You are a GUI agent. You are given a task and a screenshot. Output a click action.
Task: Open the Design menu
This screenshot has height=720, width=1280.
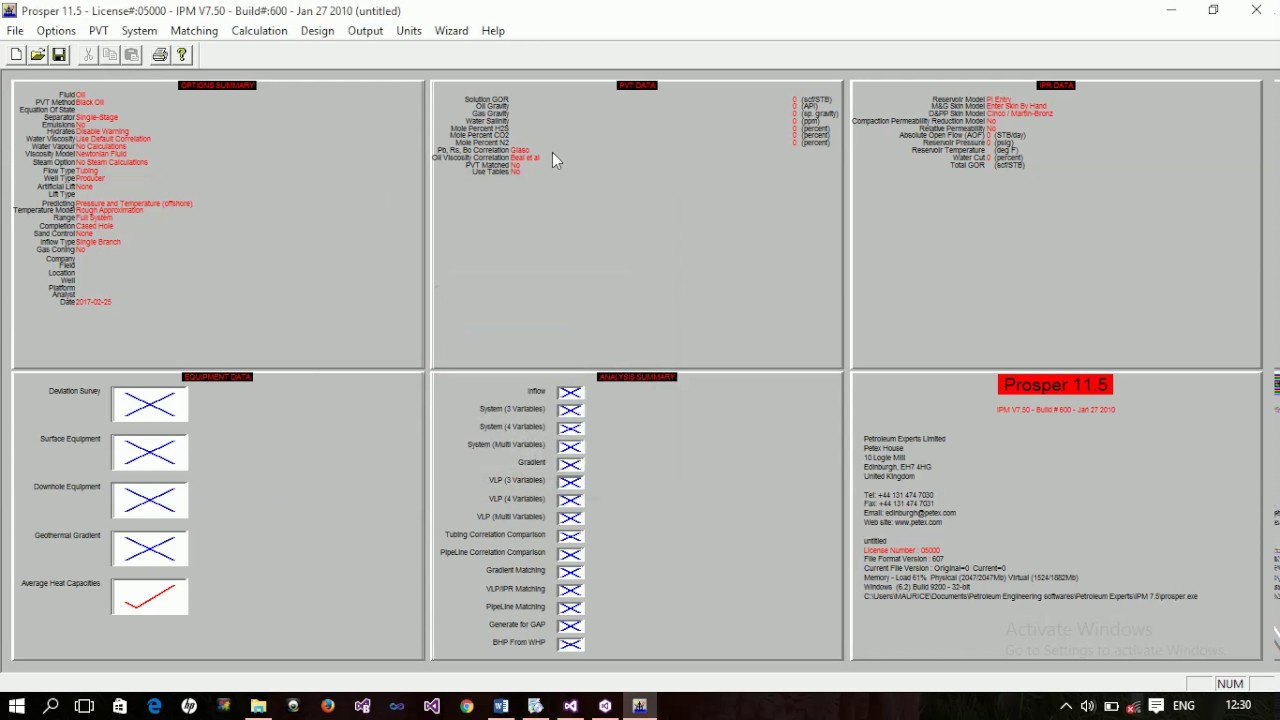pos(317,31)
